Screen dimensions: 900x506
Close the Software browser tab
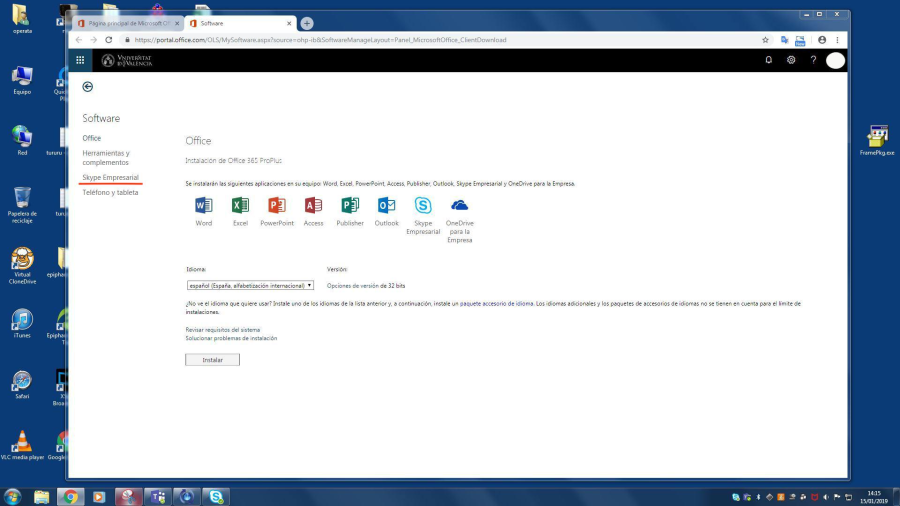[x=289, y=24]
